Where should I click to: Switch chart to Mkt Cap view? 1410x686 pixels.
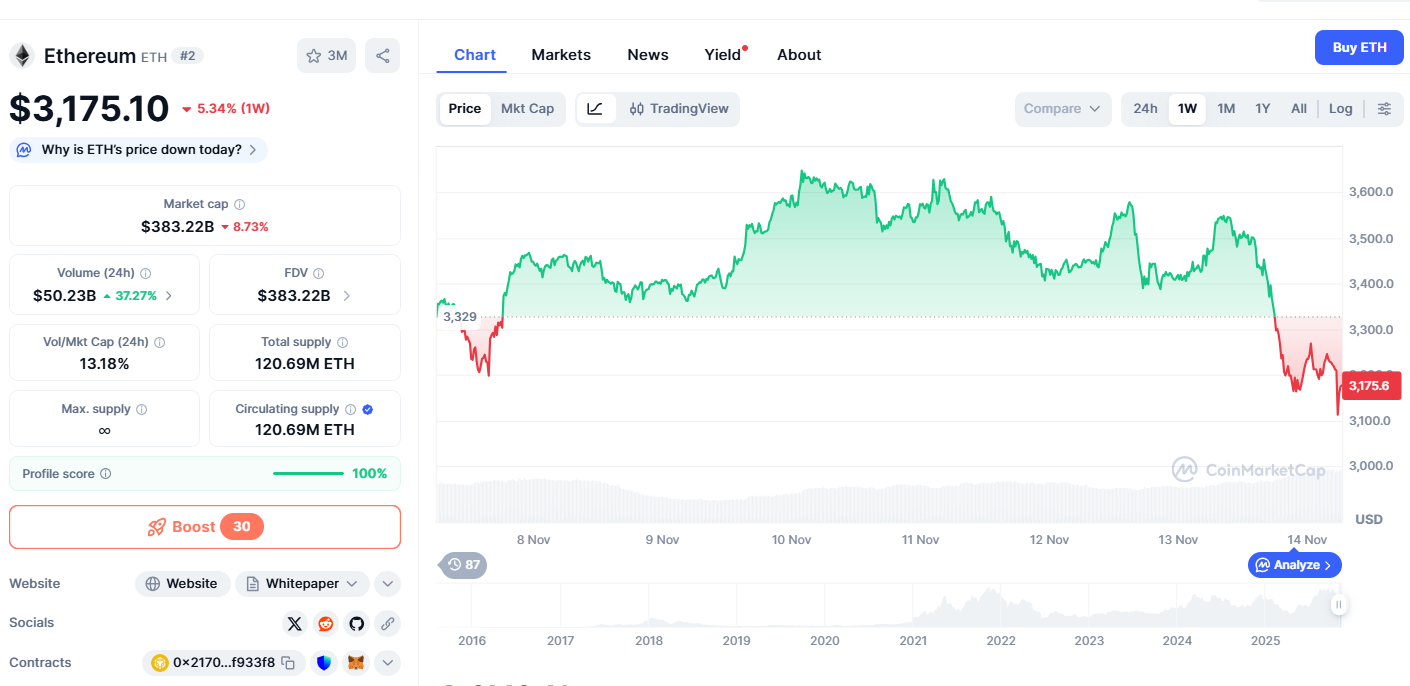[527, 109]
